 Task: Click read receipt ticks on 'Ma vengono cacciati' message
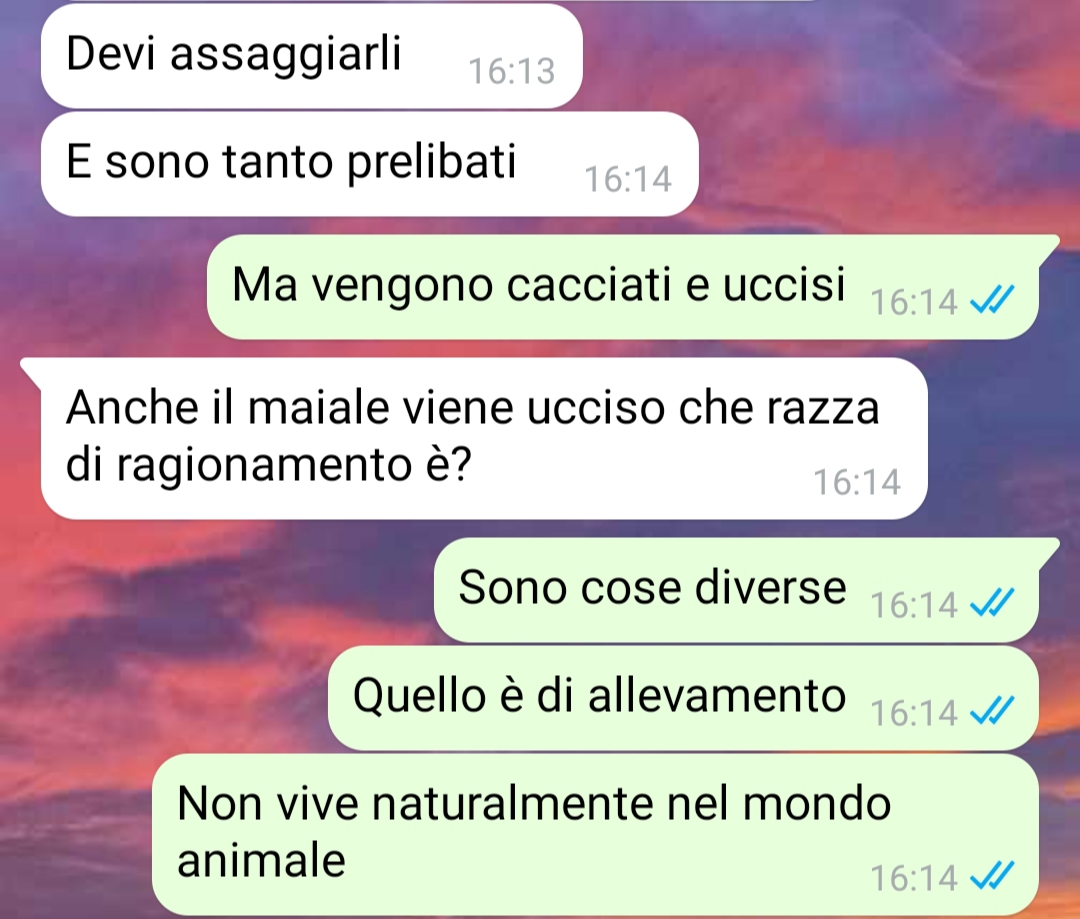coord(992,300)
